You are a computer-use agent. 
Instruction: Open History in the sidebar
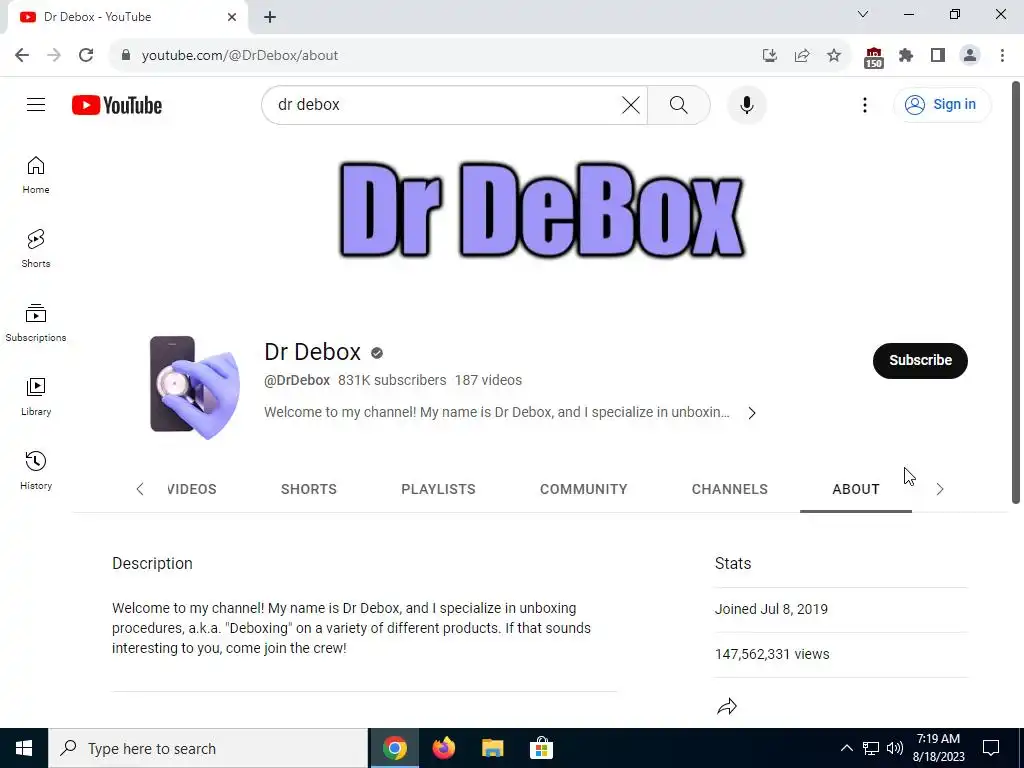click(36, 470)
